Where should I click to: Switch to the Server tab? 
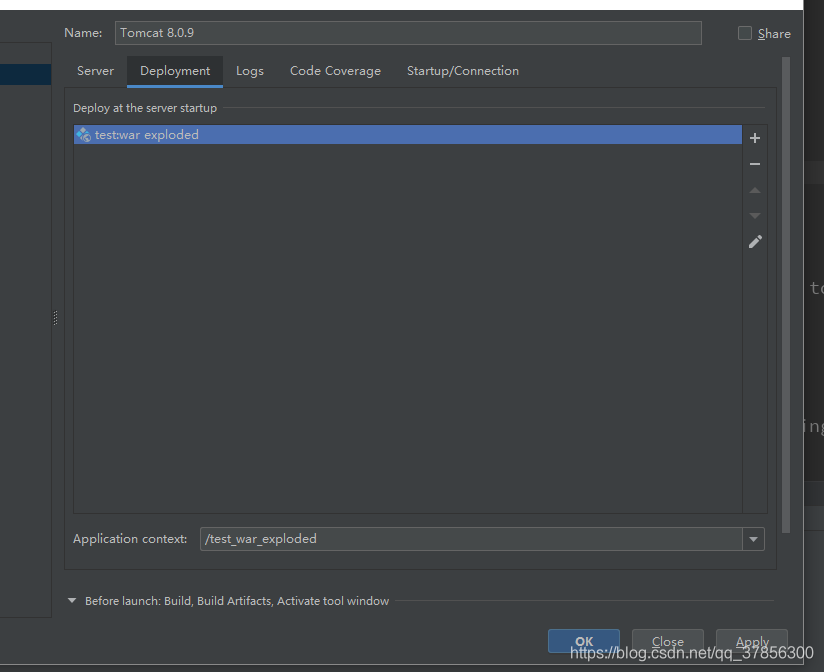pyautogui.click(x=95, y=71)
